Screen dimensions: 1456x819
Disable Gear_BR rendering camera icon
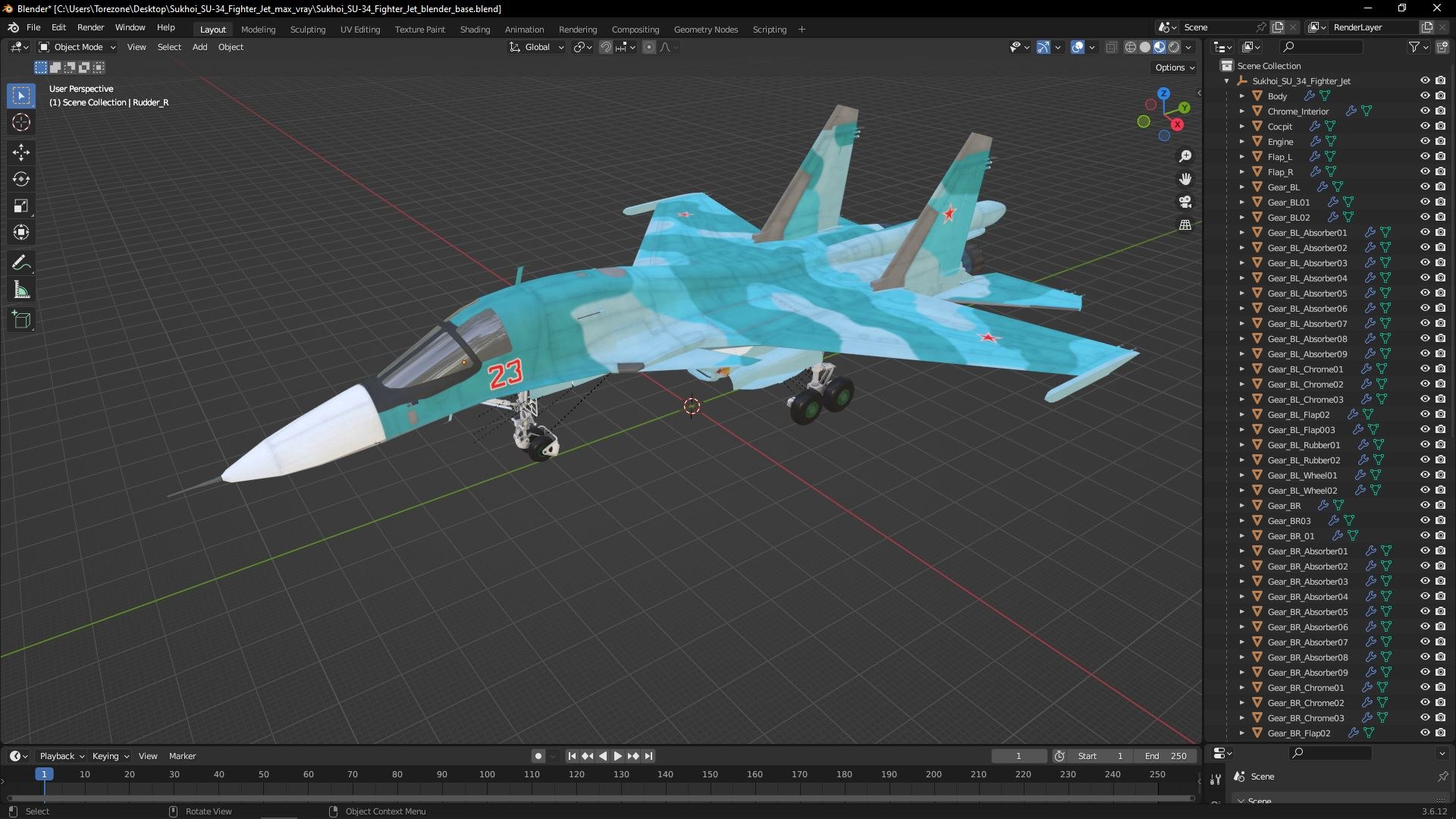point(1441,506)
